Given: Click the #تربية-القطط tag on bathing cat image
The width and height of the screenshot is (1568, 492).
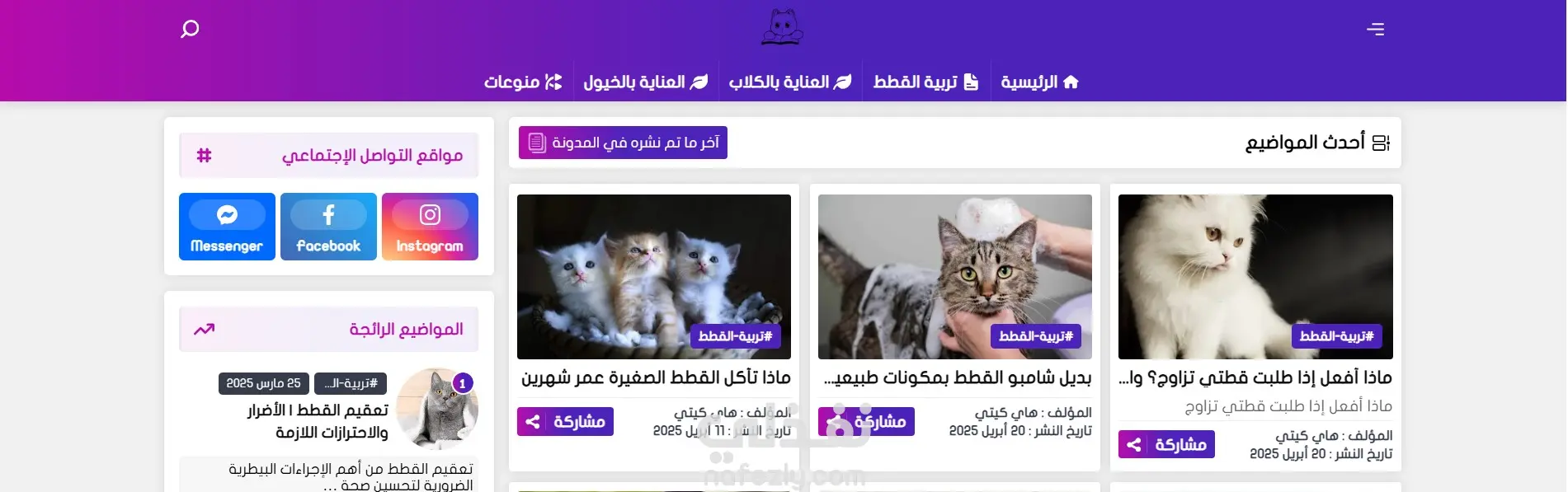Looking at the screenshot, I should (x=1036, y=336).
